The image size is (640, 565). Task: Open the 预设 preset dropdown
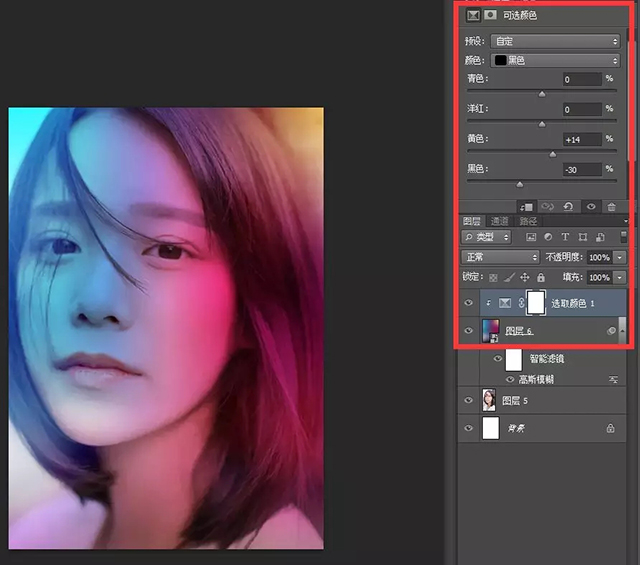[x=555, y=41]
